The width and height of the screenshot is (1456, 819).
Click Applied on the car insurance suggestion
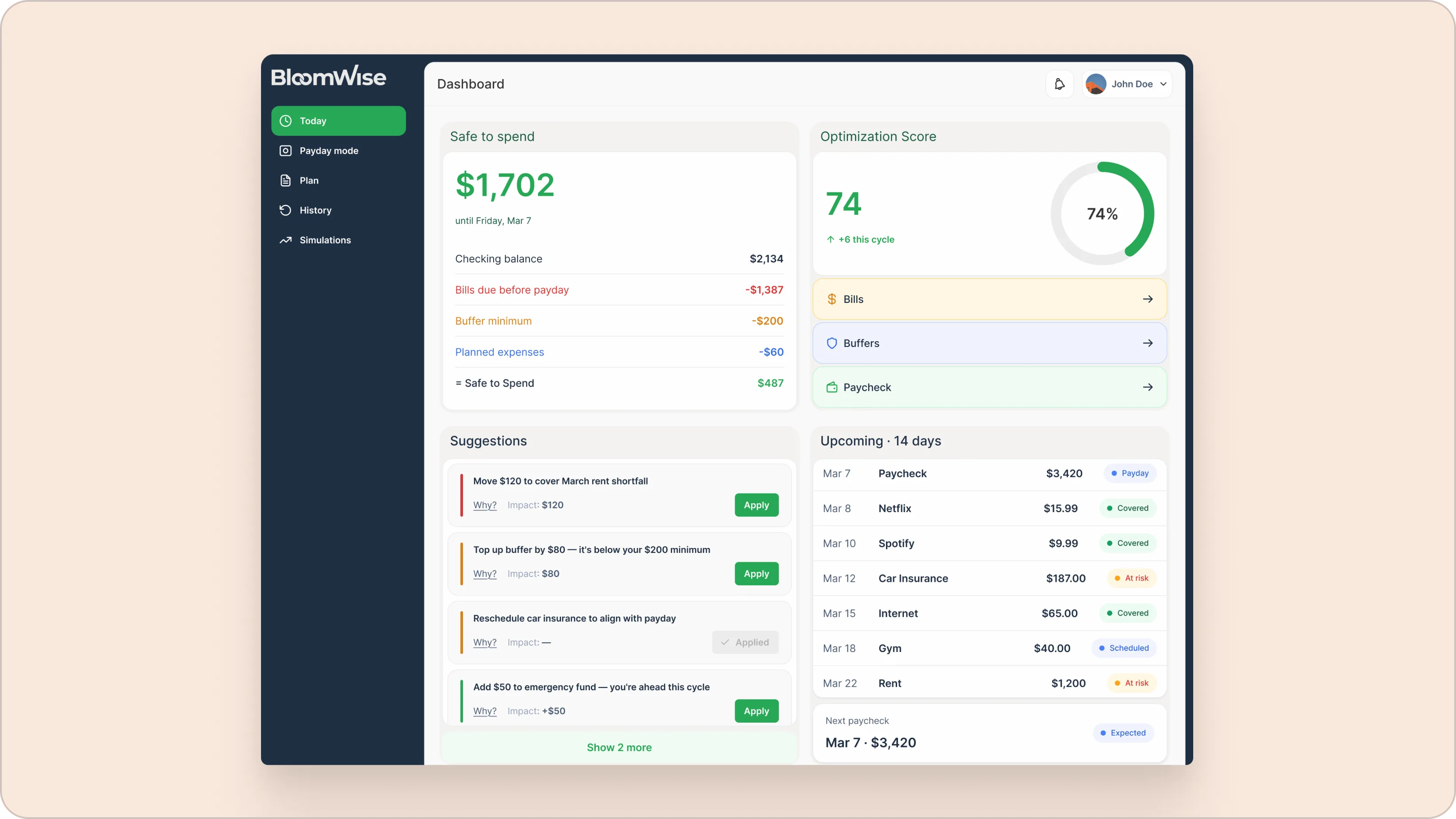(745, 643)
